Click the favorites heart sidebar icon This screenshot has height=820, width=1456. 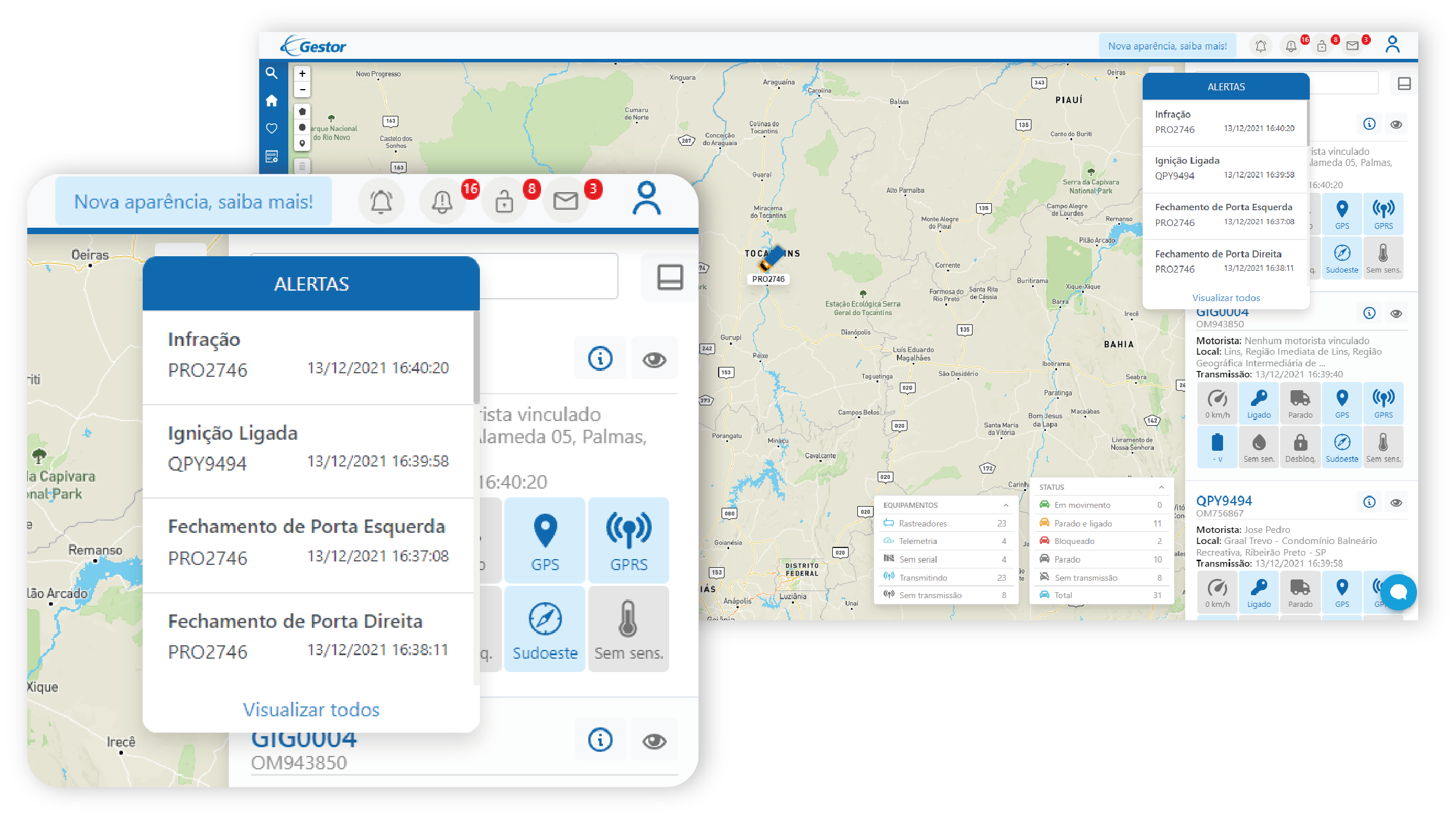click(x=271, y=128)
